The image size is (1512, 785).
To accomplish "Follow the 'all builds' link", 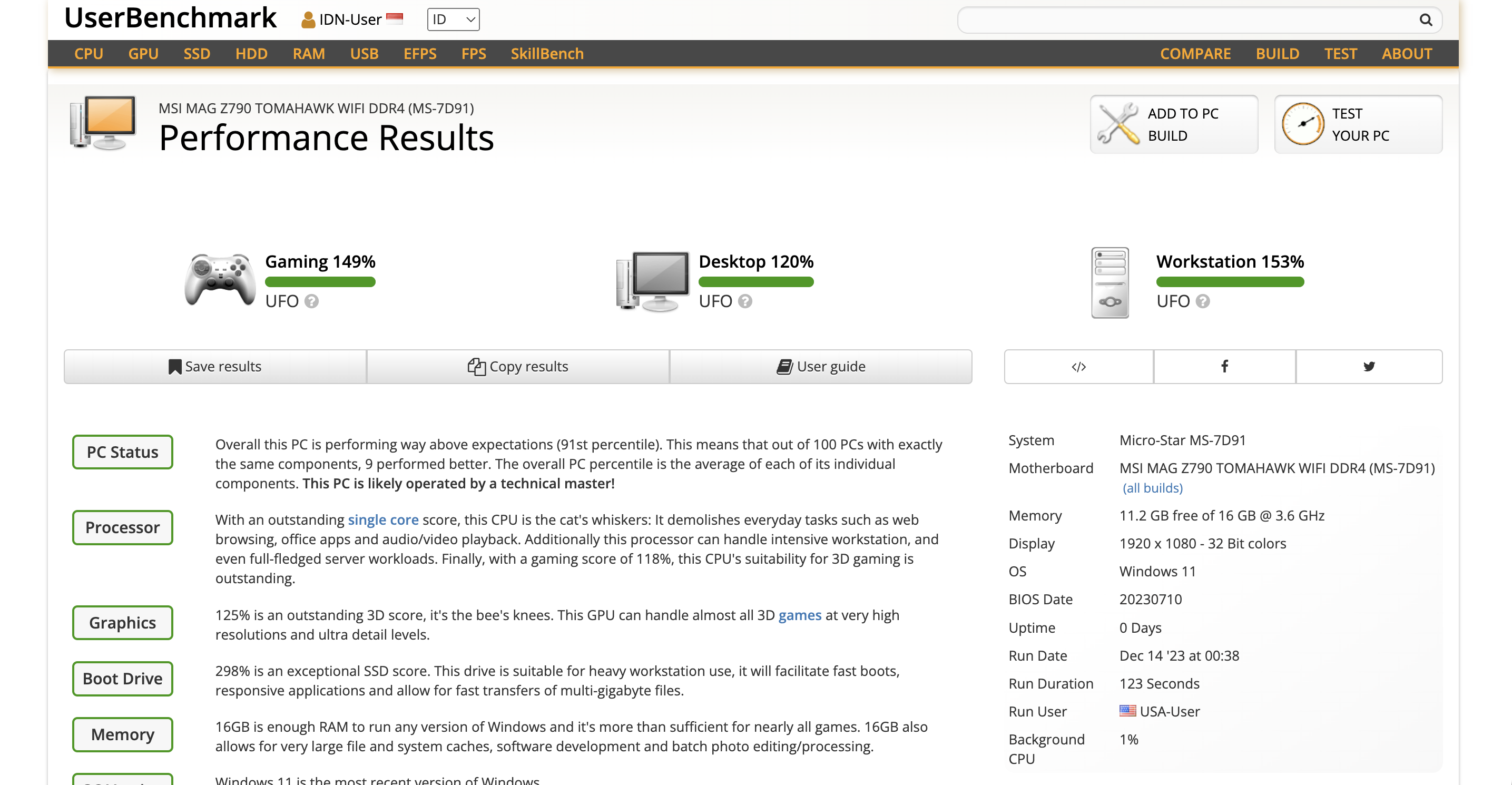I will click(x=1152, y=488).
